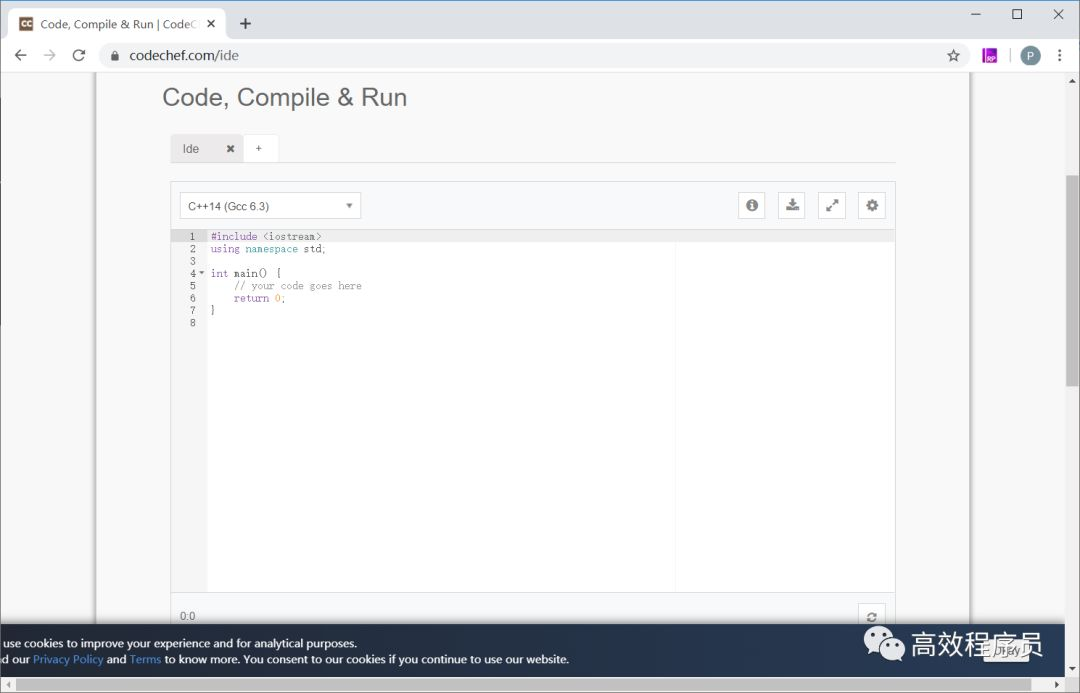
Task: Open the Terms link
Action: (x=145, y=659)
